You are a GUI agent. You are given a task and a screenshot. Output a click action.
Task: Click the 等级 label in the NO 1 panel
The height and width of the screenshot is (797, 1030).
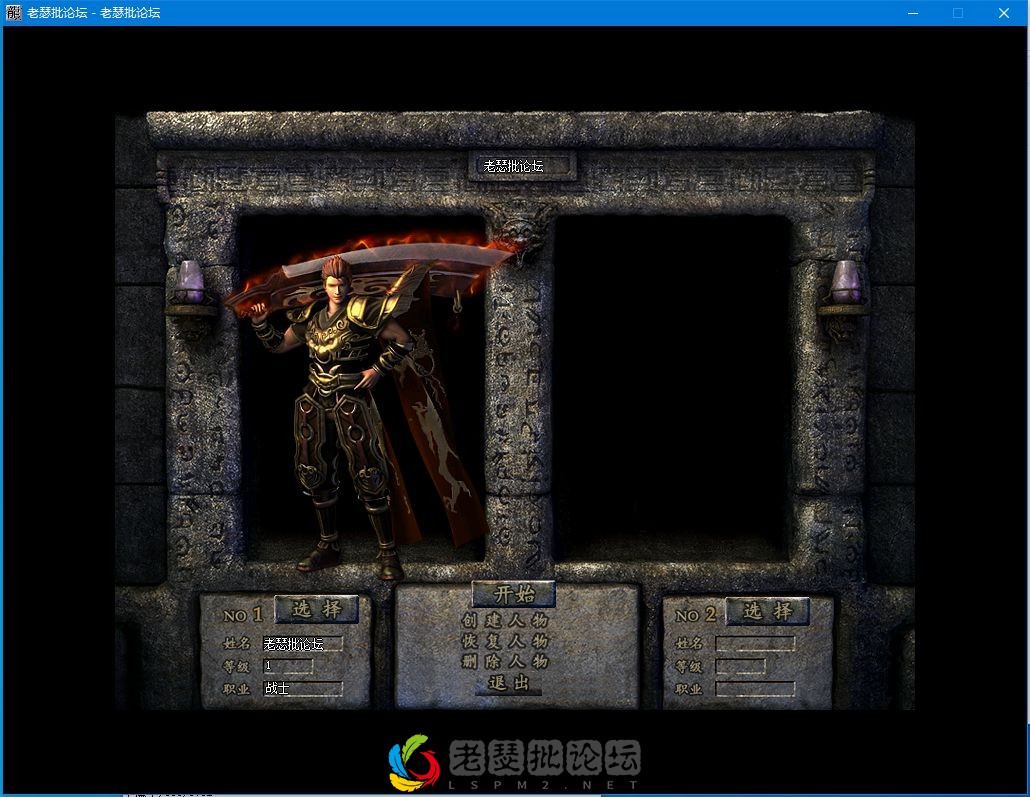[236, 666]
